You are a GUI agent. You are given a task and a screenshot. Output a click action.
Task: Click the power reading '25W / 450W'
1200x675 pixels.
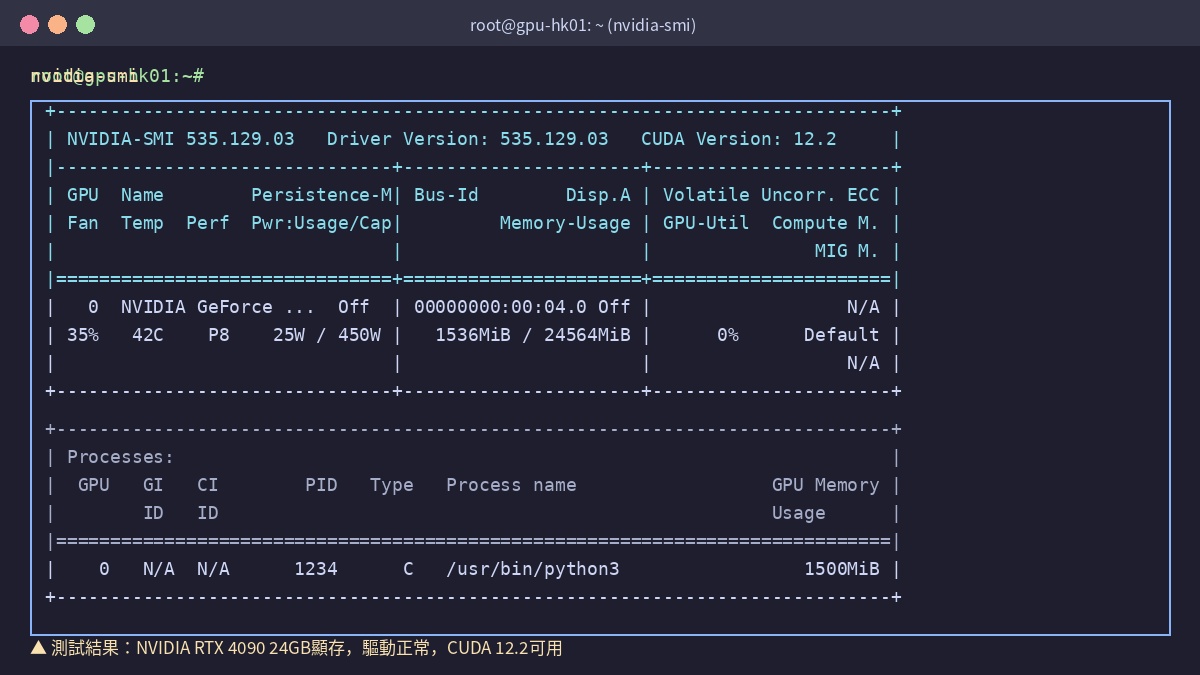(327, 335)
